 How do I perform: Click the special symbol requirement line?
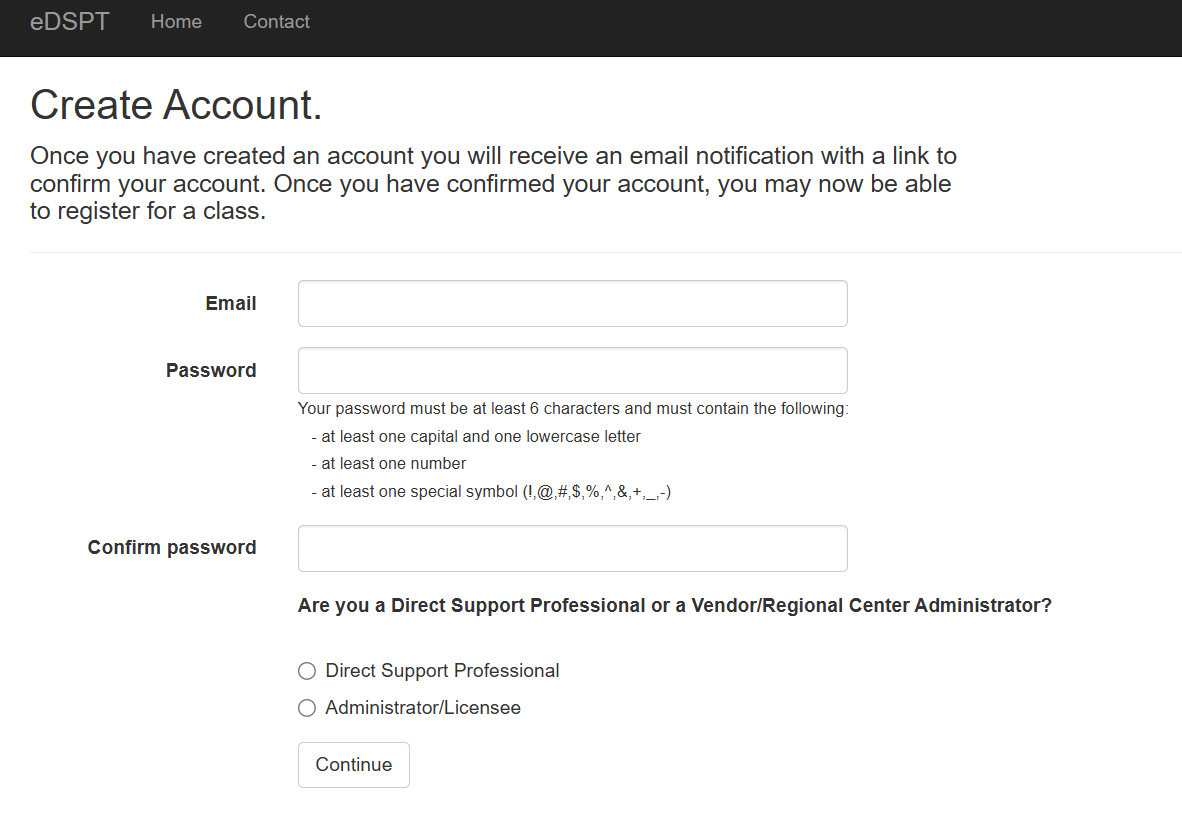coord(491,492)
